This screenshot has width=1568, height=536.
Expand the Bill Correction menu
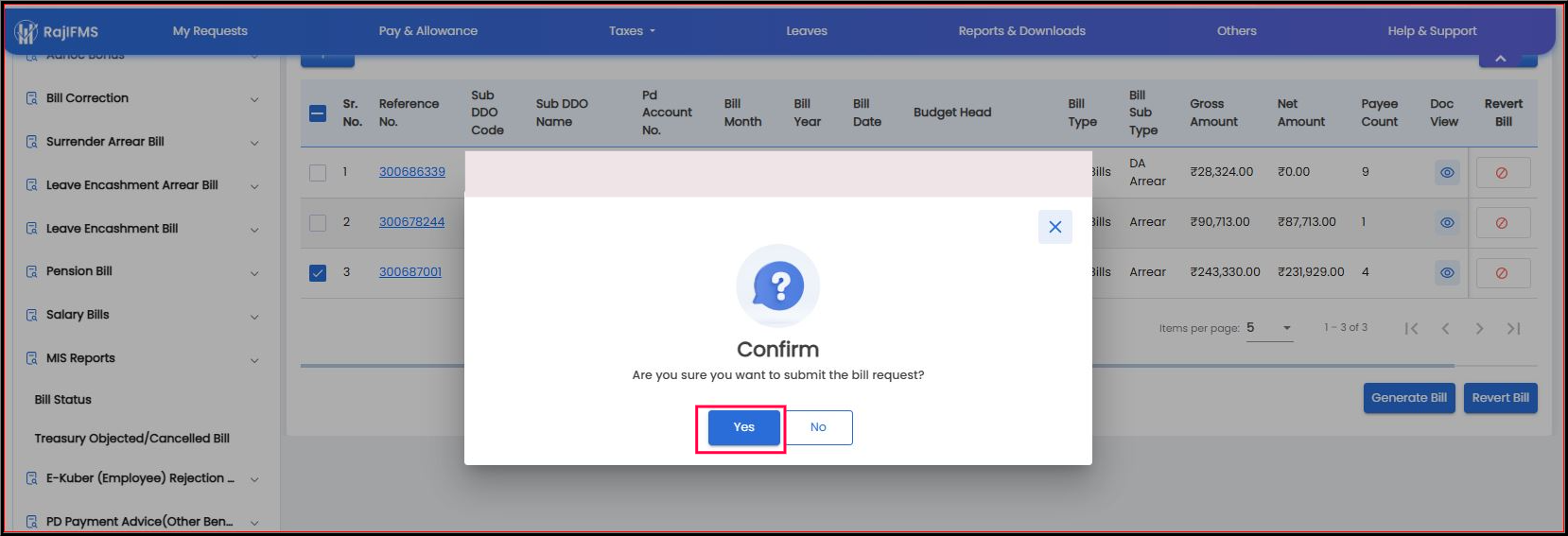(254, 99)
